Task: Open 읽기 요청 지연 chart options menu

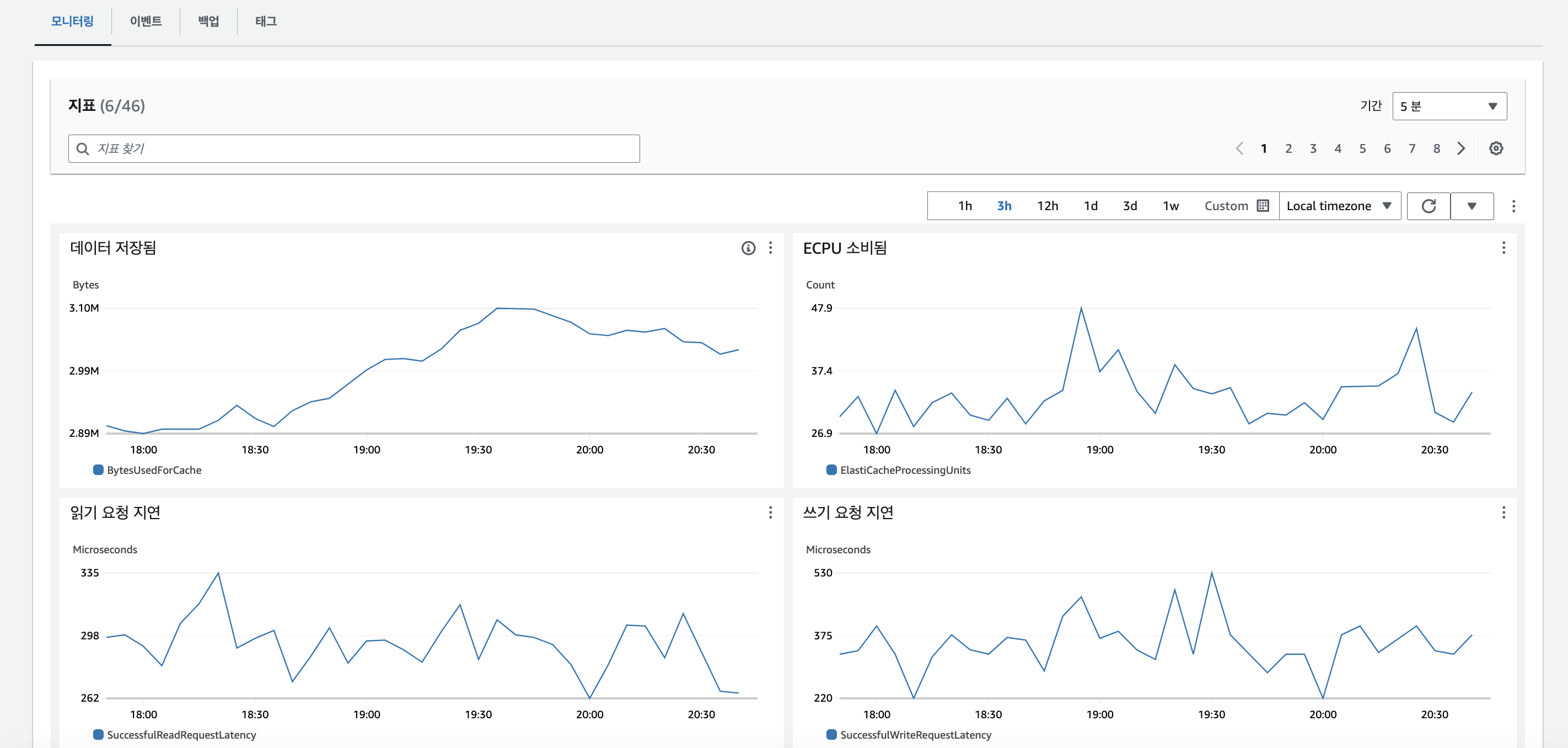Action: point(770,512)
